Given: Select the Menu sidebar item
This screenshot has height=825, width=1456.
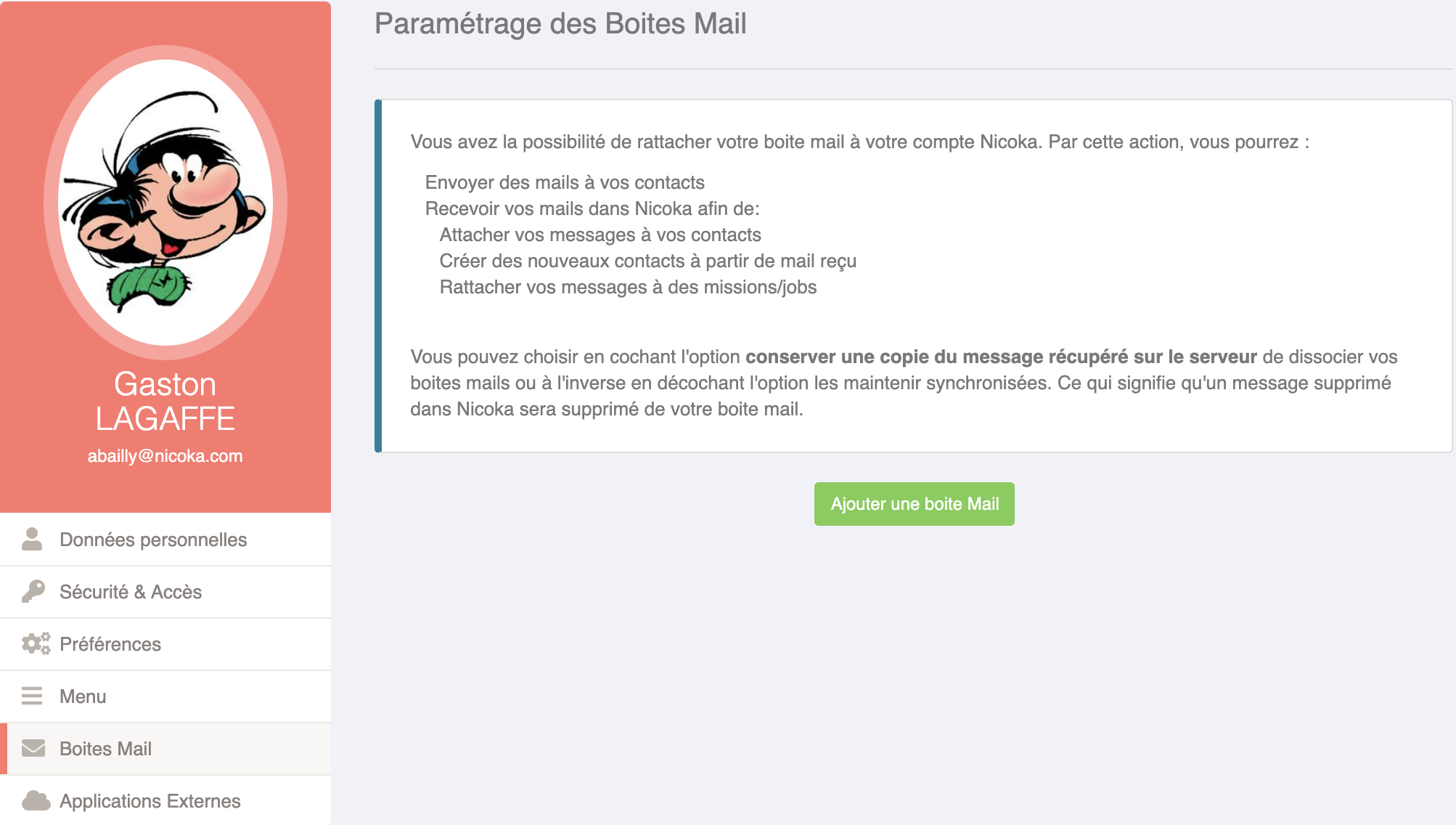Looking at the screenshot, I should [x=165, y=696].
